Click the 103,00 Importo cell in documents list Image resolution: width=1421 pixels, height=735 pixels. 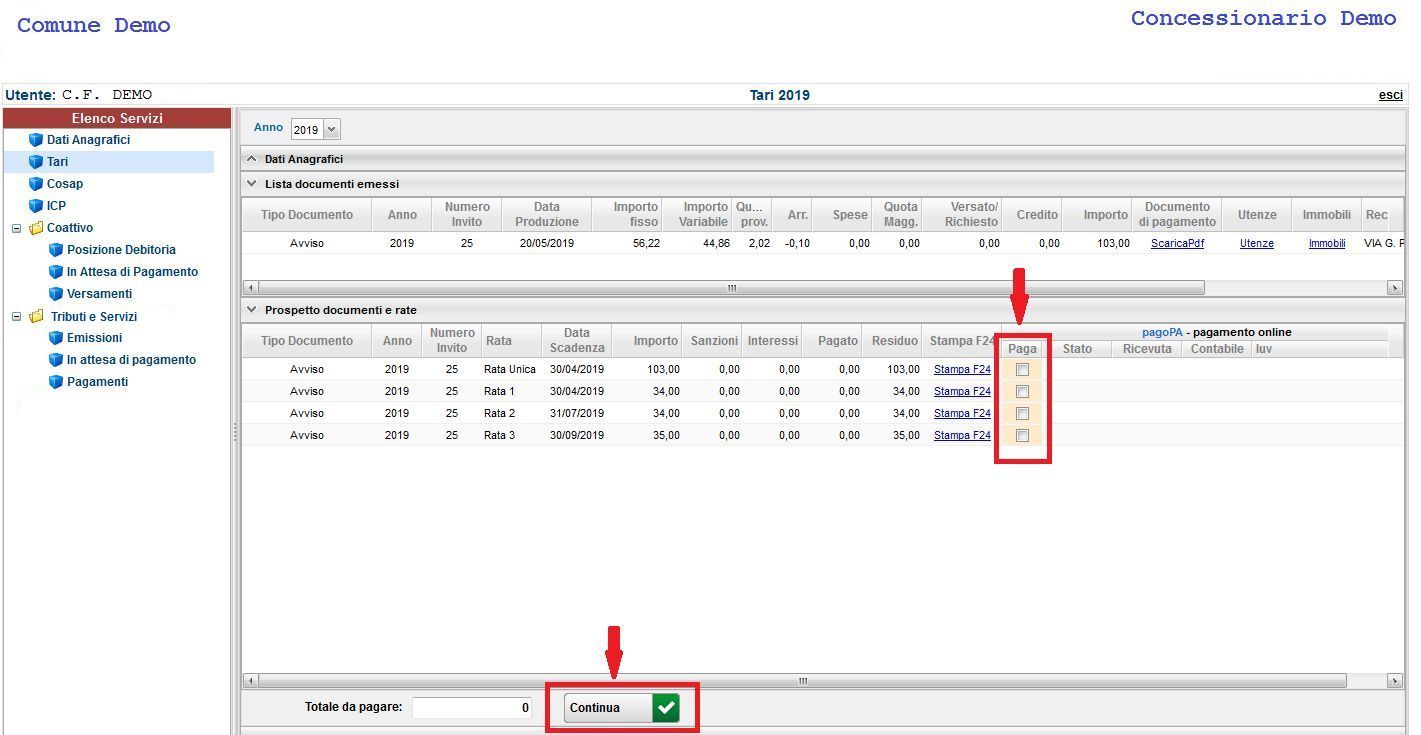pos(1112,244)
